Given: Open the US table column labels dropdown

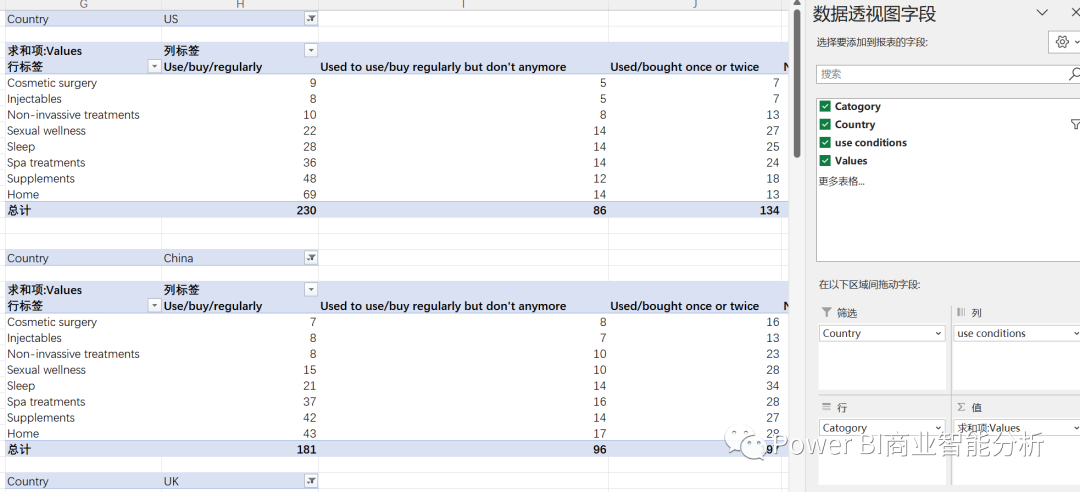Looking at the screenshot, I should click(x=311, y=51).
